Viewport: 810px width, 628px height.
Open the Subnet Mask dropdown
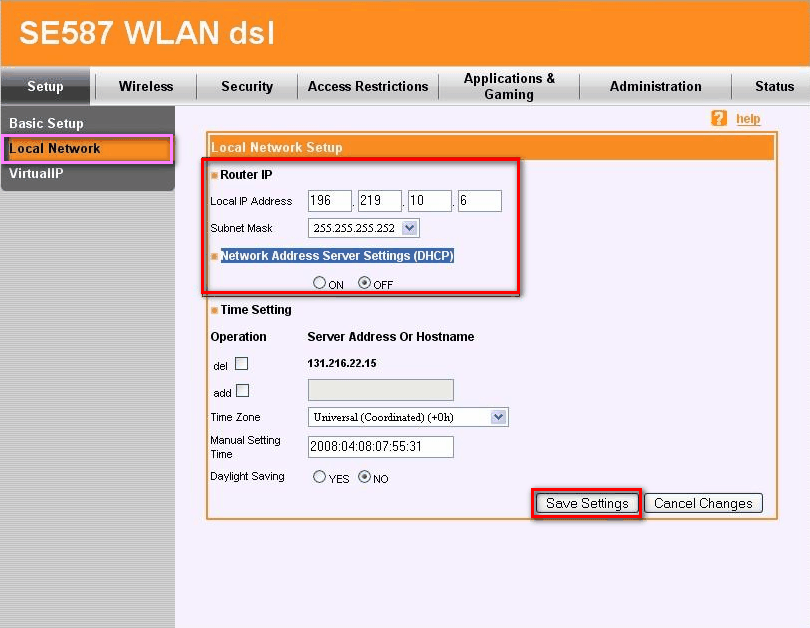[x=364, y=228]
